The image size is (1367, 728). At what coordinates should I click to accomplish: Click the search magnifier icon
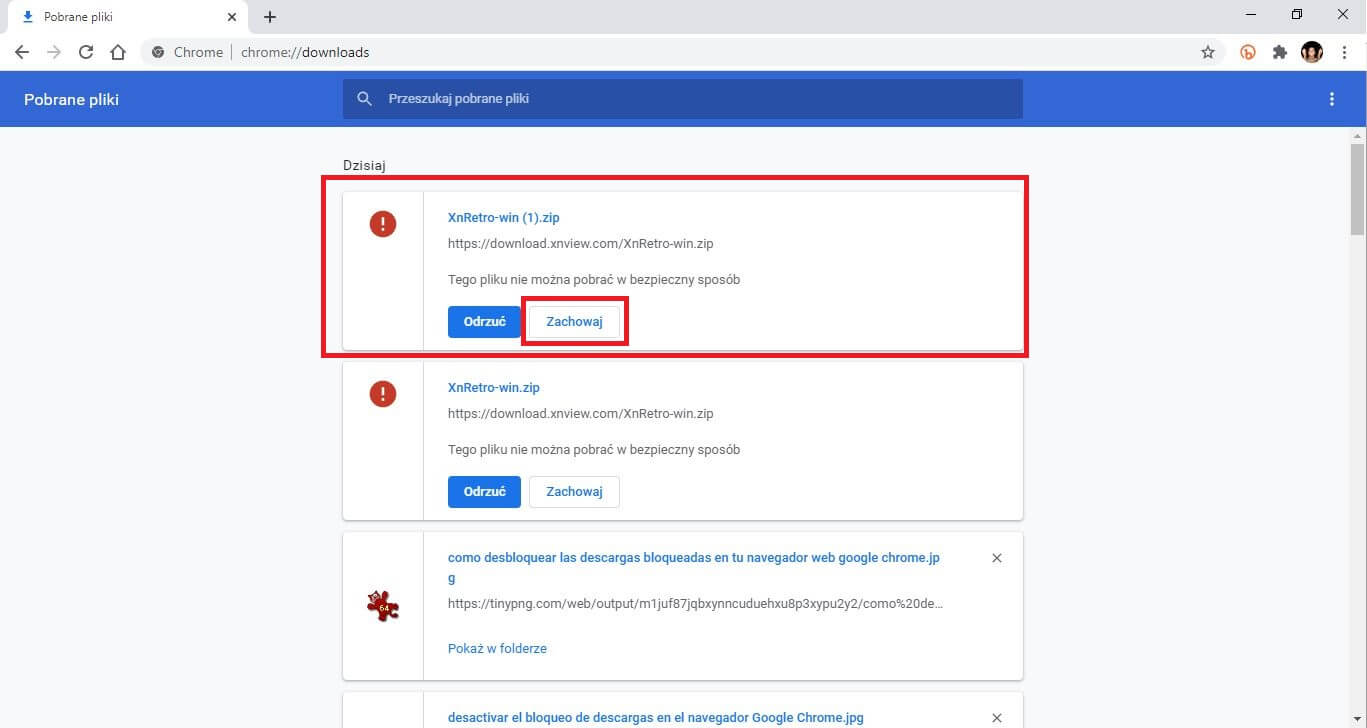point(365,99)
